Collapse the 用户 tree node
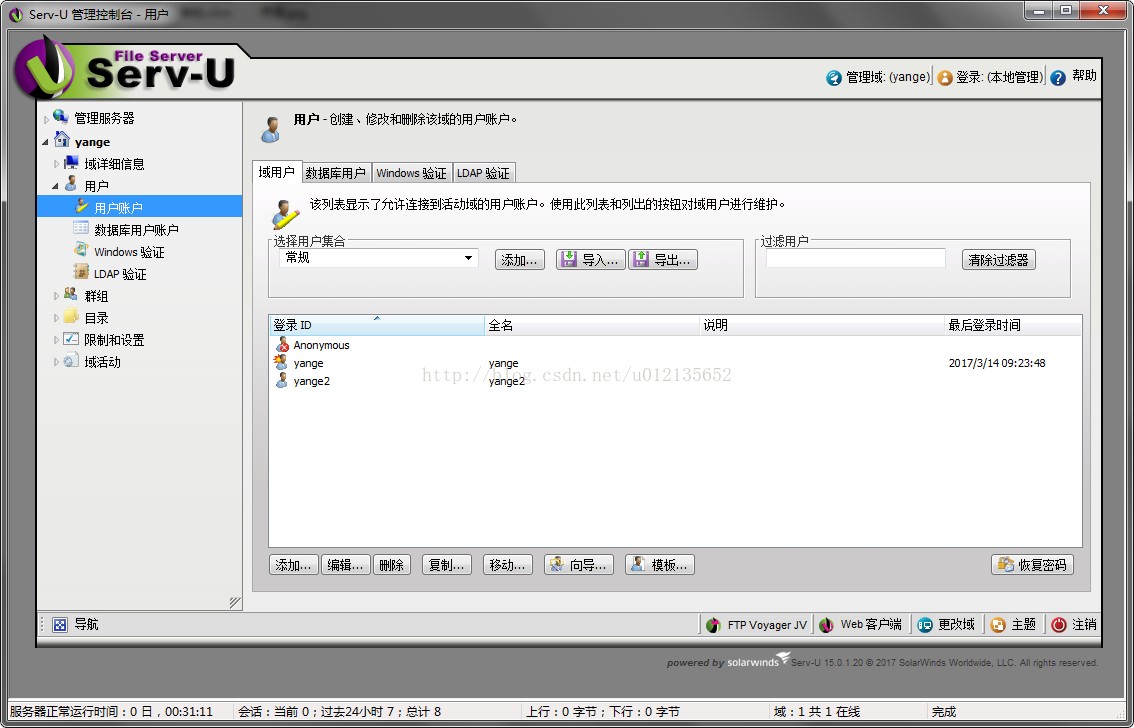This screenshot has width=1134, height=728. coord(56,186)
